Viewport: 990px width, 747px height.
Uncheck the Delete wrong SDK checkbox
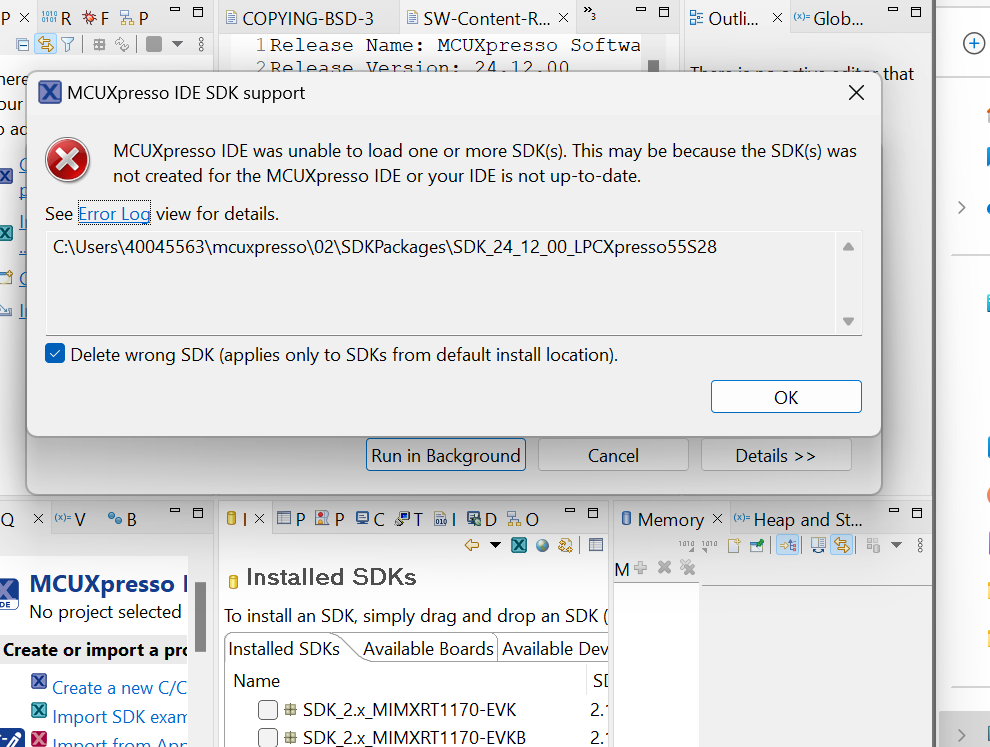coord(55,354)
